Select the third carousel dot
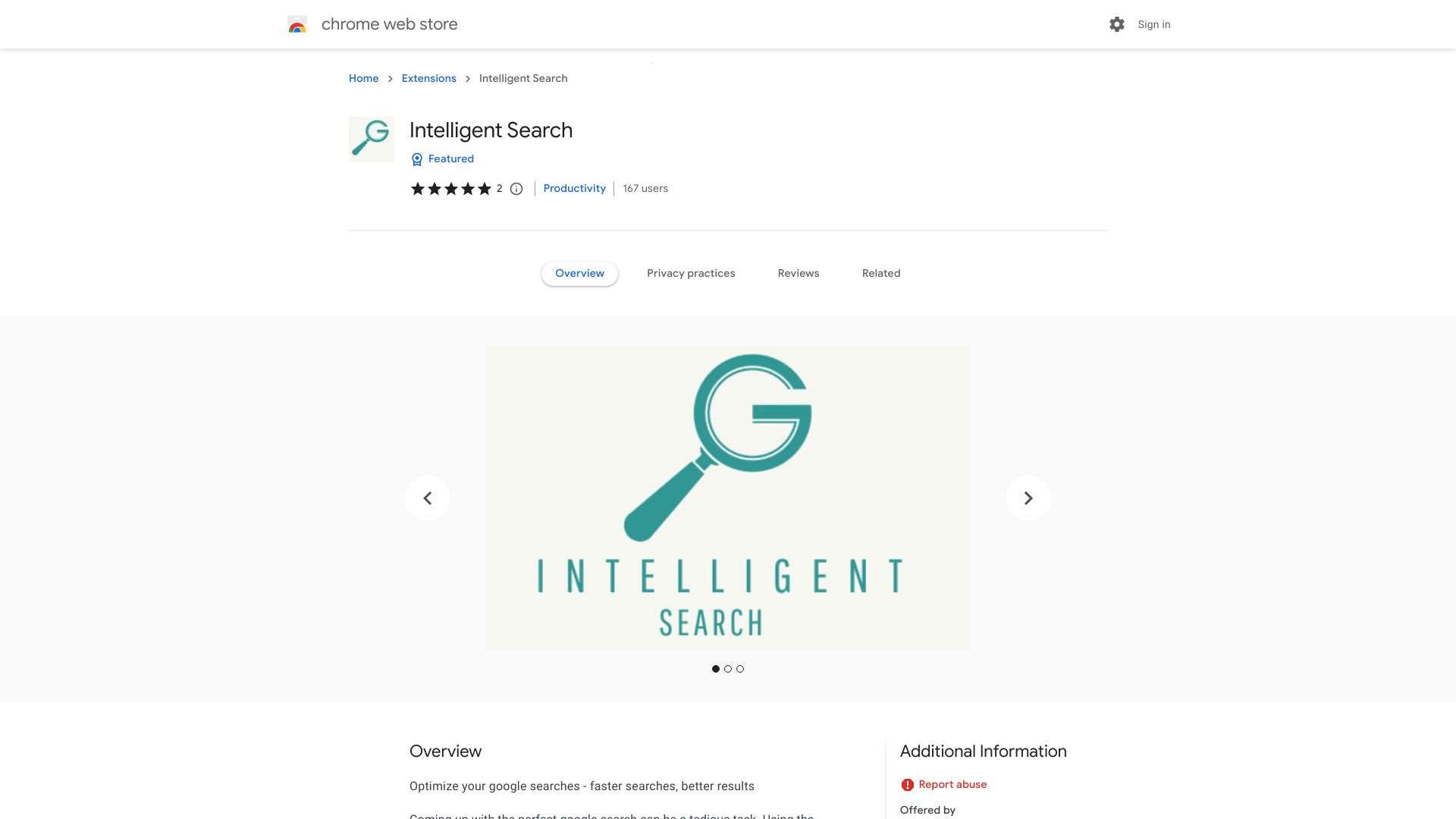The image size is (1456, 819). coord(739,669)
